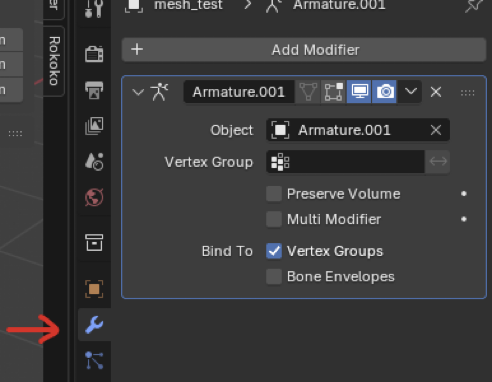Open the Output properties tab
492x382 pixels.
pyautogui.click(x=94, y=90)
